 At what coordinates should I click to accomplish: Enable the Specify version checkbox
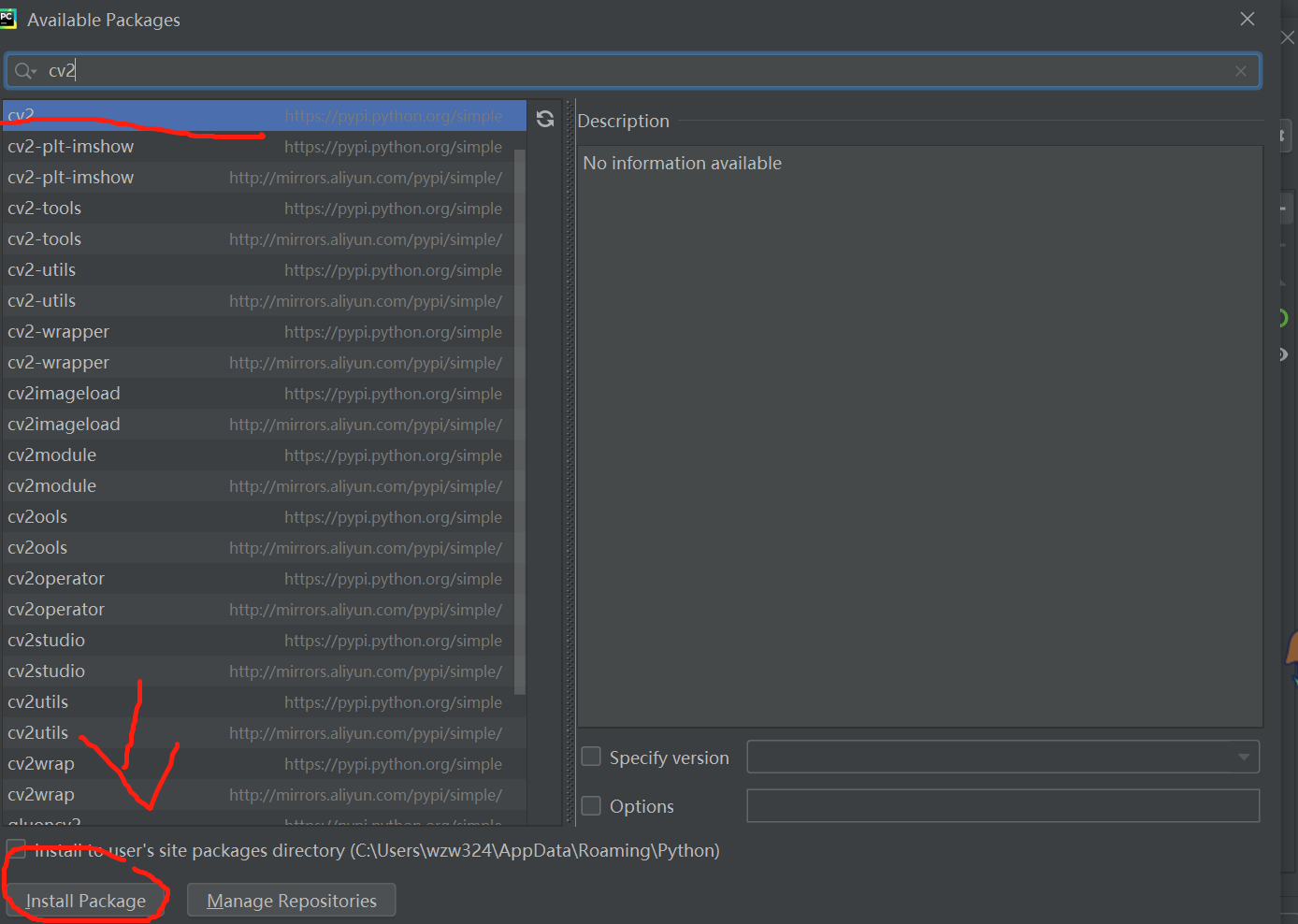591,756
